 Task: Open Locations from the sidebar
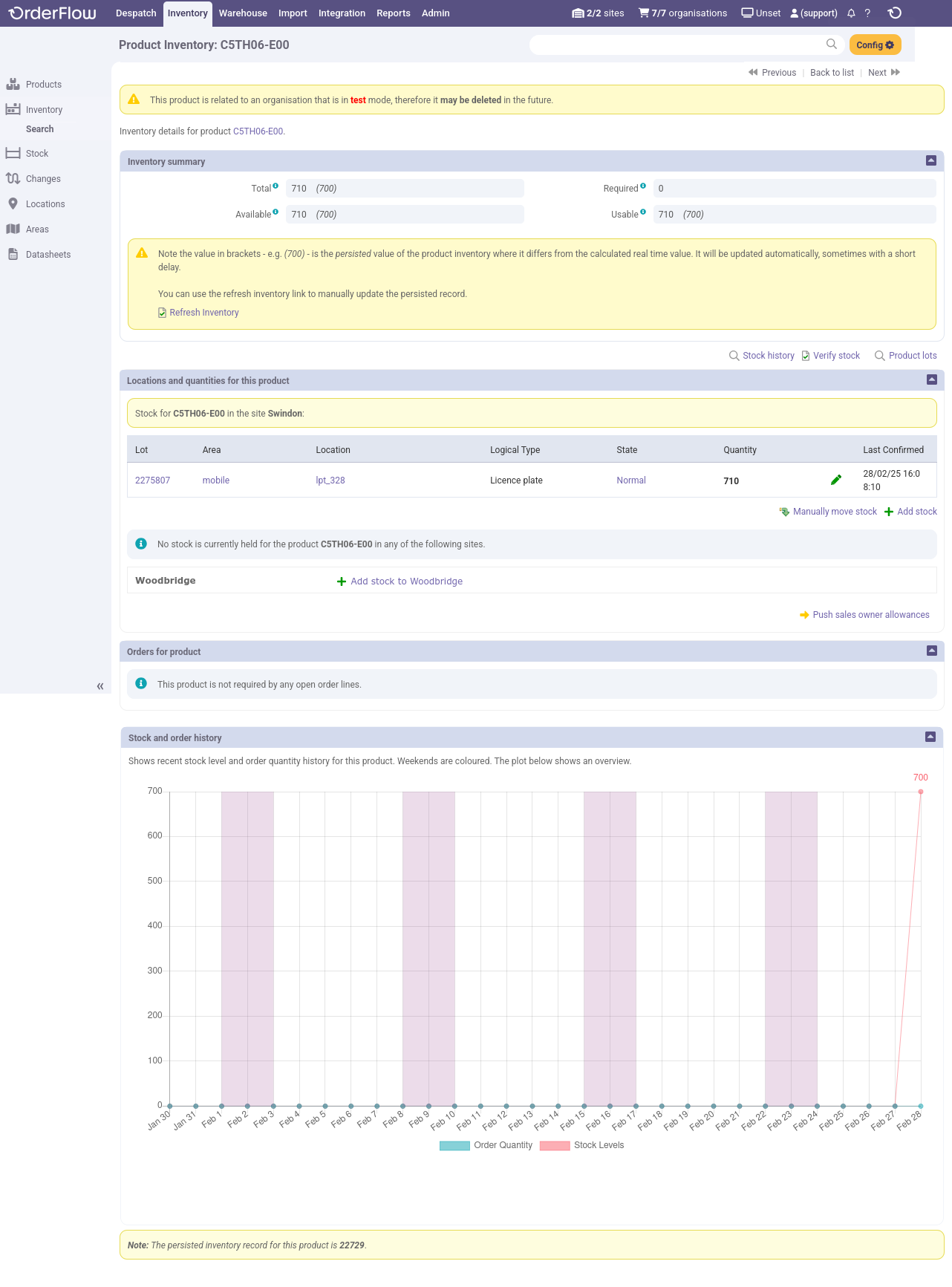click(45, 204)
